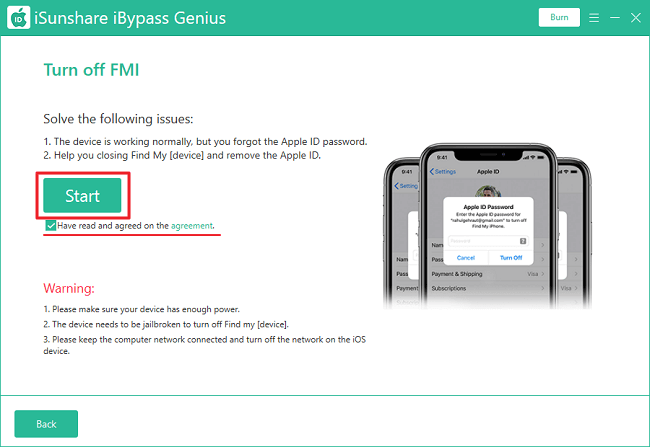This screenshot has width=650, height=447.
Task: Open the agreement link
Action: (x=192, y=226)
